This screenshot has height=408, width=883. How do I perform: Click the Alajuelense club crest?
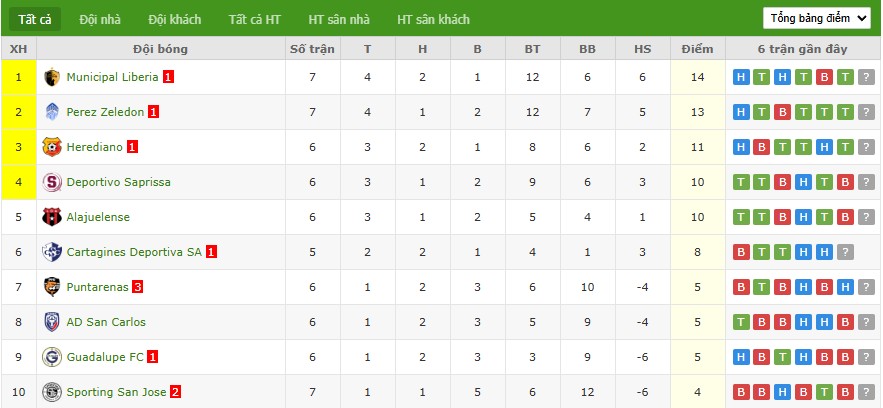click(52, 217)
